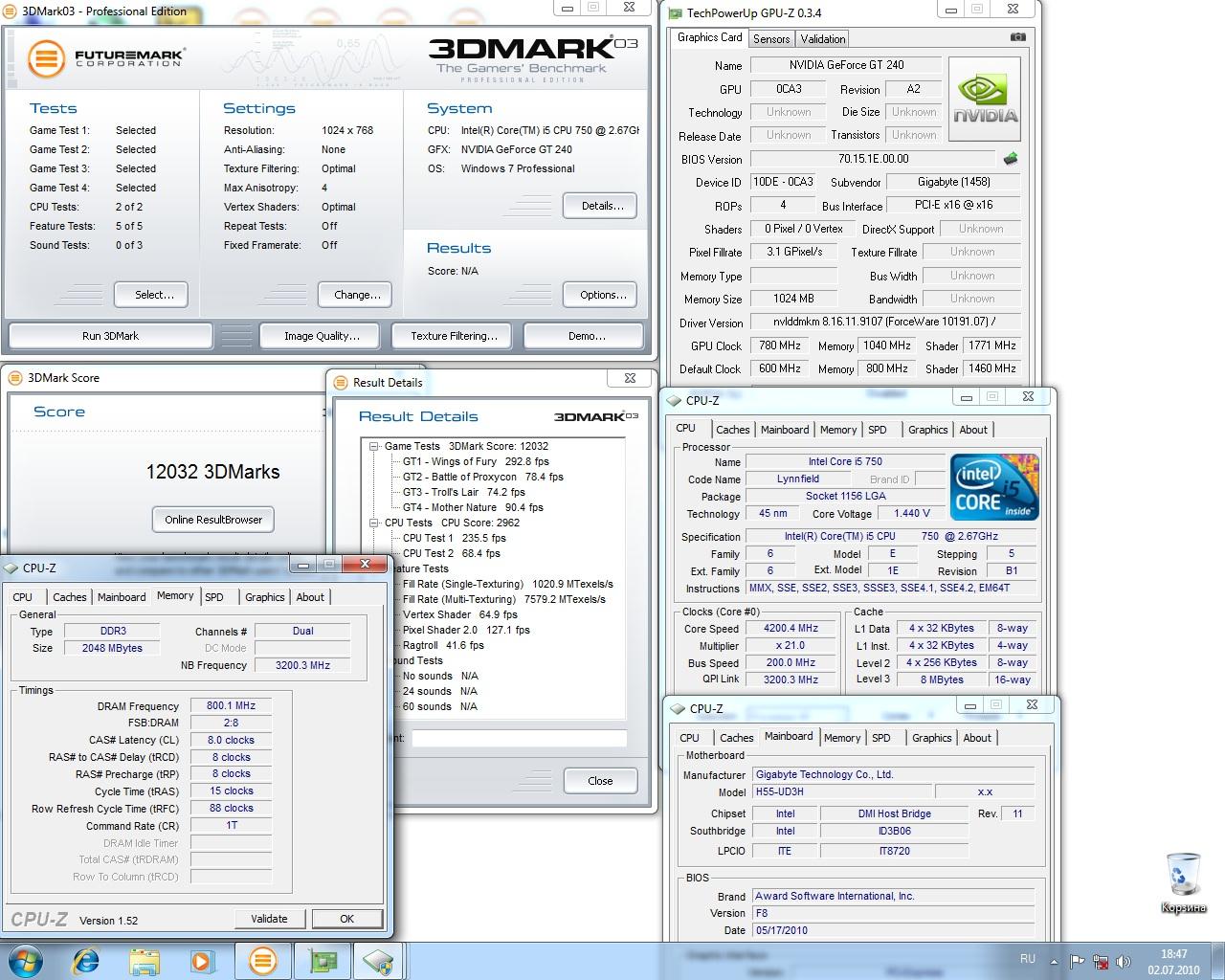Click the results Options... button
The width and height of the screenshot is (1225, 980).
pos(602,295)
